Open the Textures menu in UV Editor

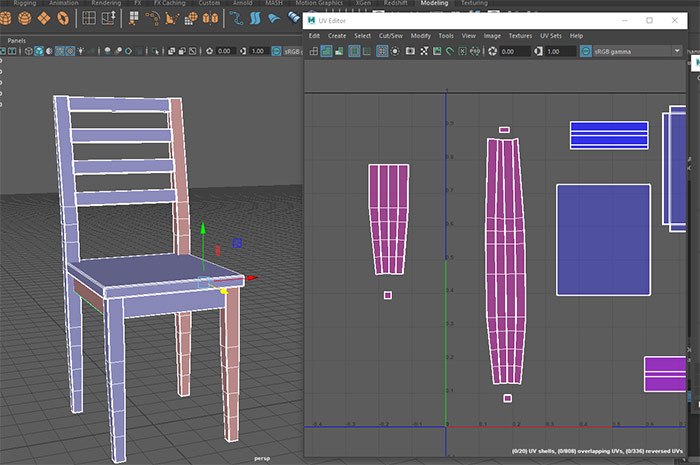tap(520, 35)
